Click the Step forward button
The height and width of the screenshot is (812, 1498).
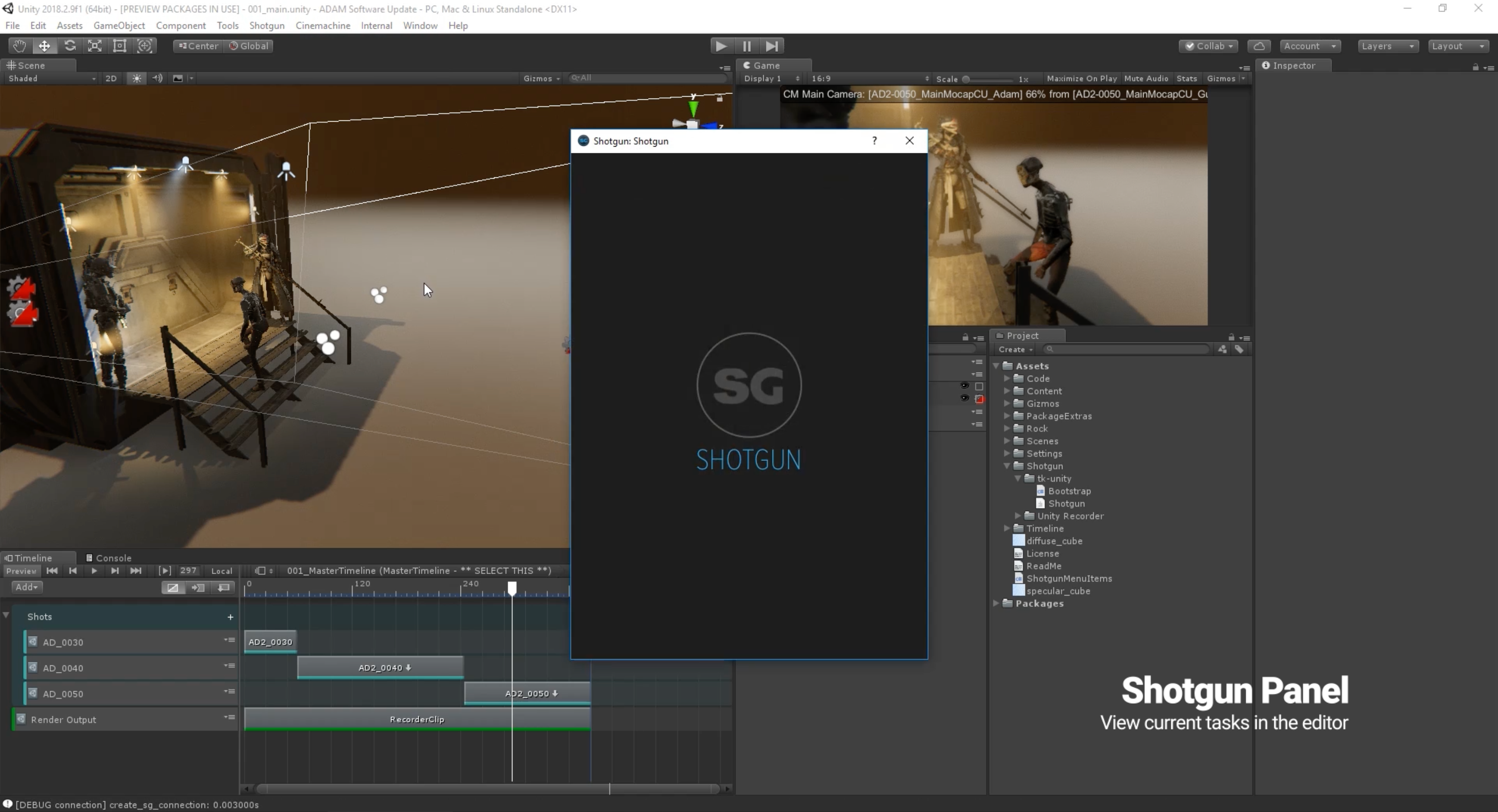(x=772, y=46)
